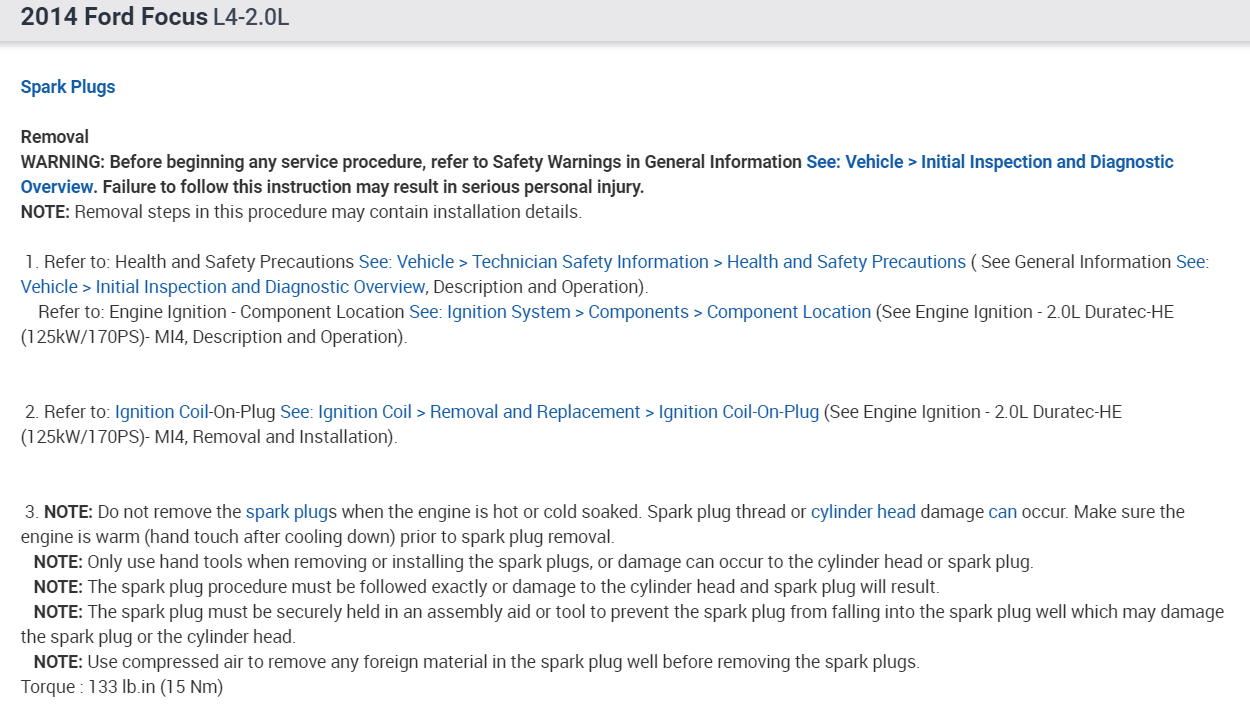This screenshot has height=709, width=1250.
Task: Follow the WARNING's Initial Inspection and Diagnostic Overview link
Action: coord(989,162)
